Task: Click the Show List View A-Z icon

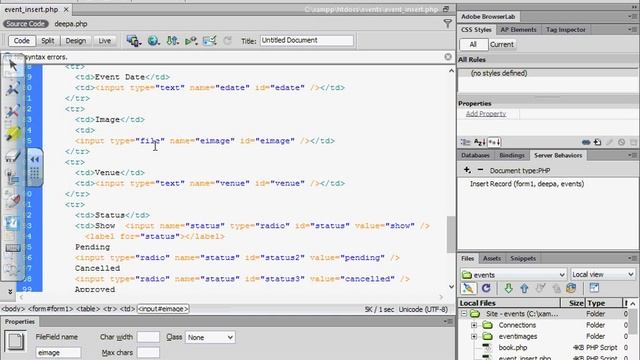Action: coord(479,142)
